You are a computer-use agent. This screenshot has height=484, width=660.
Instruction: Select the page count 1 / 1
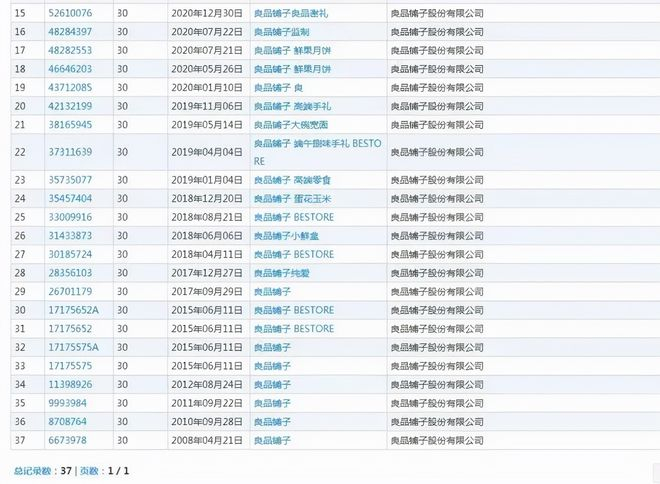click(118, 471)
